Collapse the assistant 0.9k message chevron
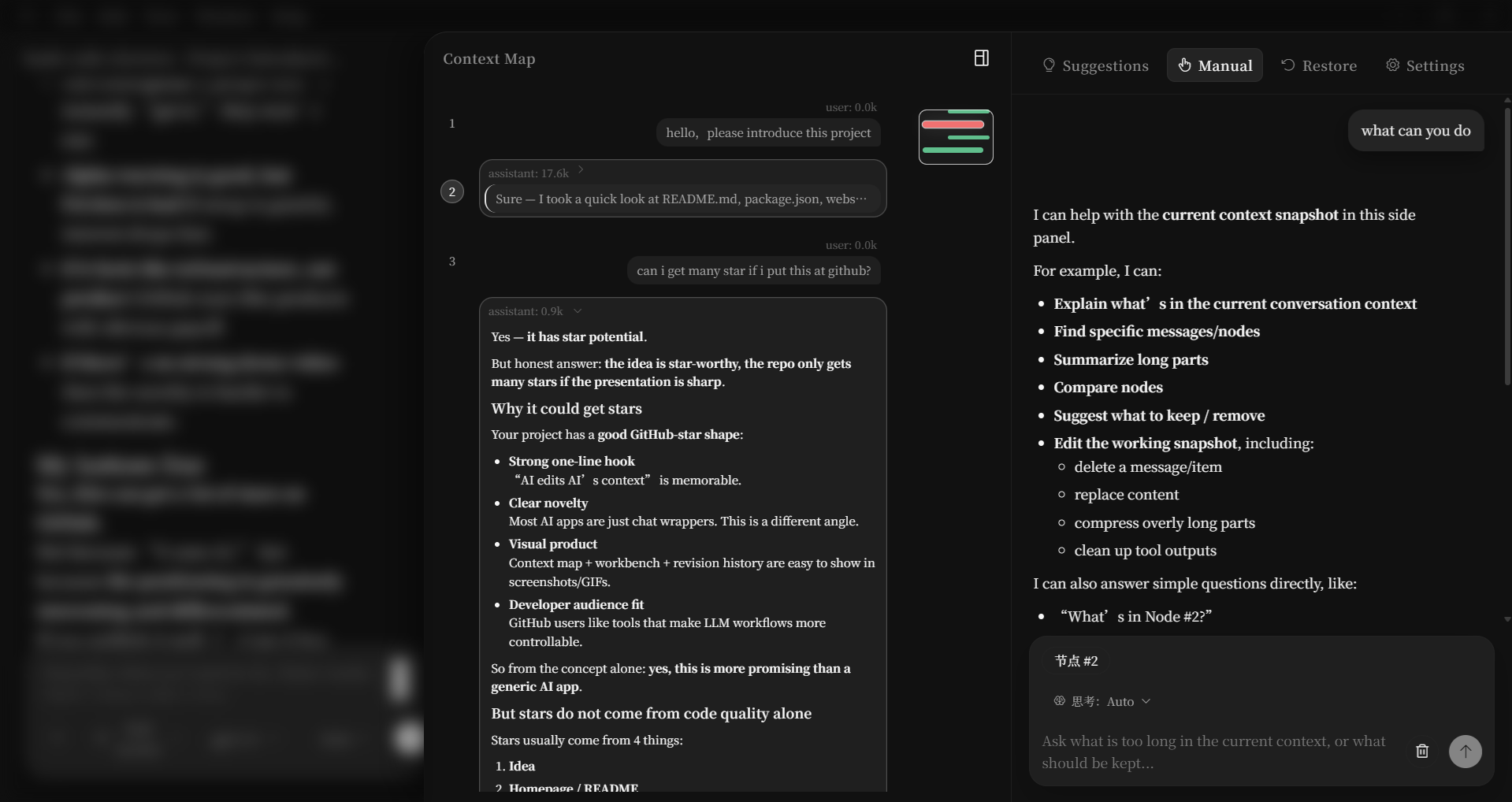 click(x=578, y=311)
